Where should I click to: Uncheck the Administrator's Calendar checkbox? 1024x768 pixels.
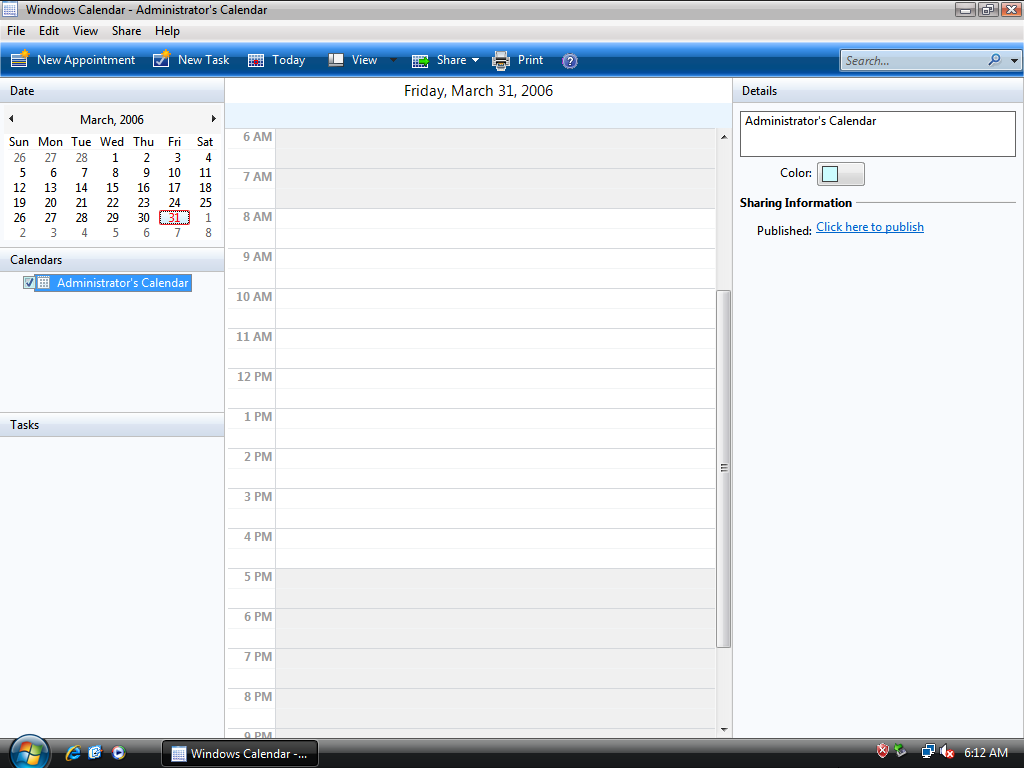click(29, 283)
